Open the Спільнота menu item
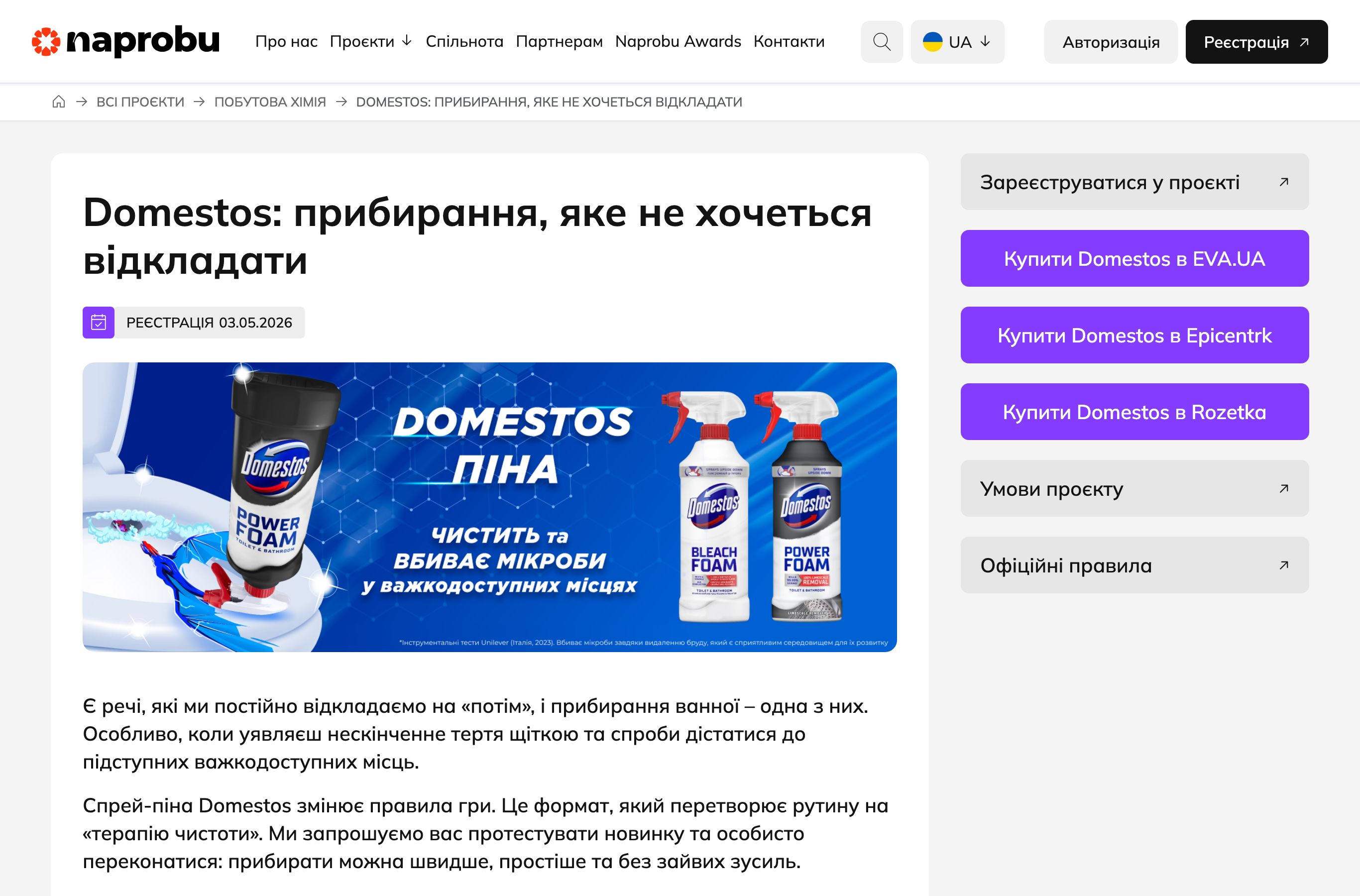This screenshot has width=1360, height=896. click(464, 41)
